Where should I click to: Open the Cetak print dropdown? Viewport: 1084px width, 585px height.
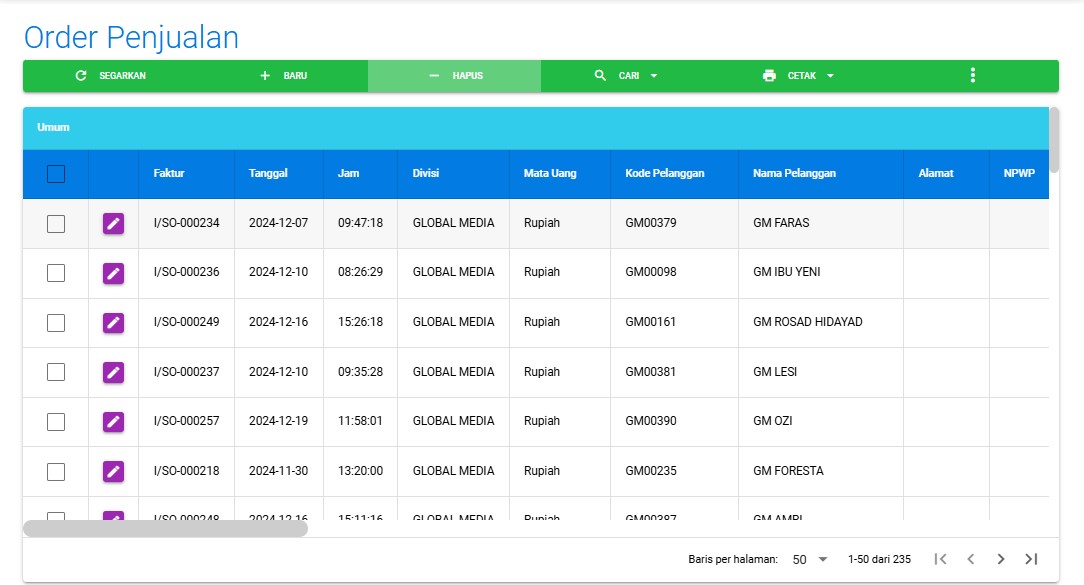798,76
